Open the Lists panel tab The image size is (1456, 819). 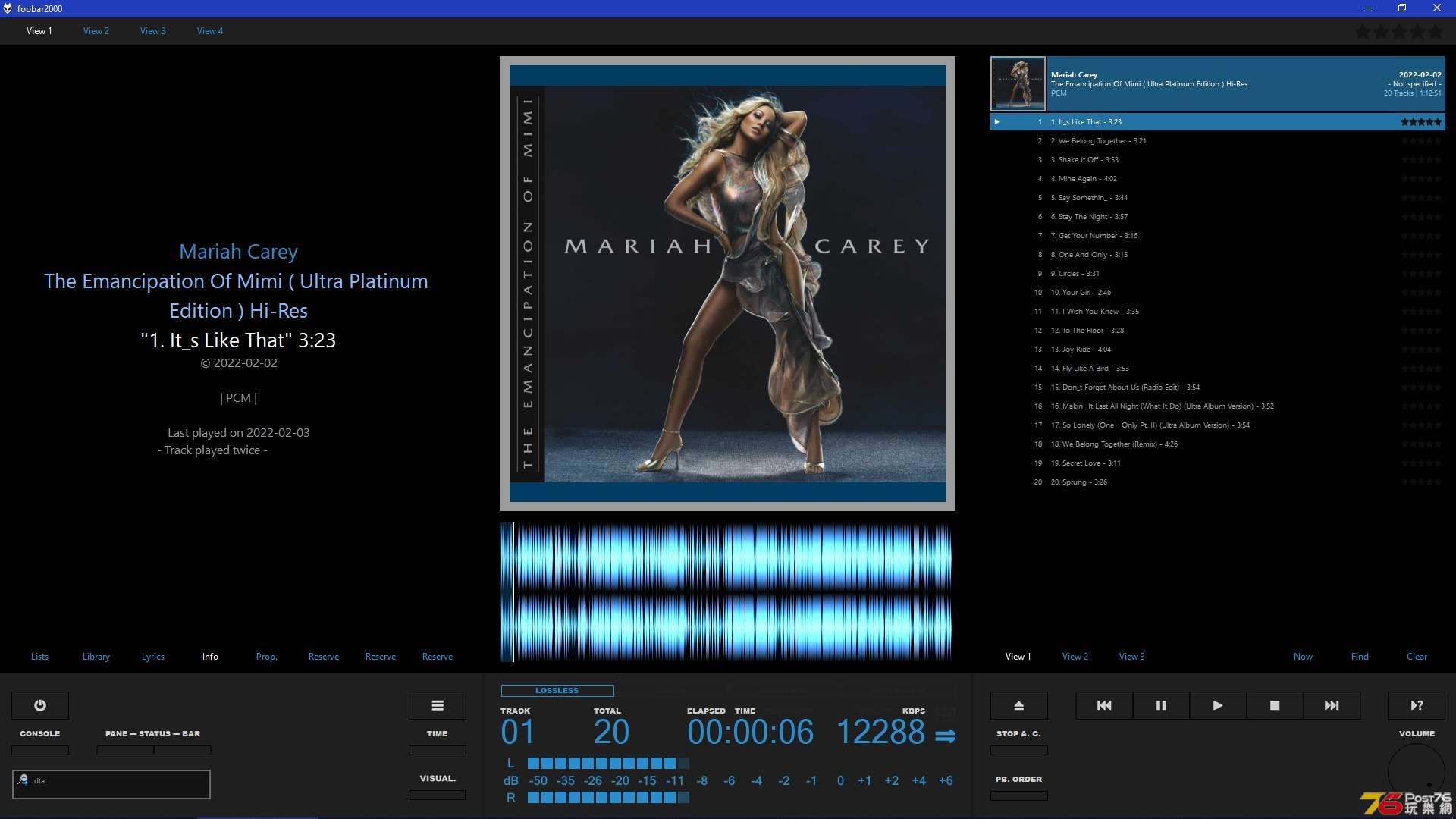[39, 657]
